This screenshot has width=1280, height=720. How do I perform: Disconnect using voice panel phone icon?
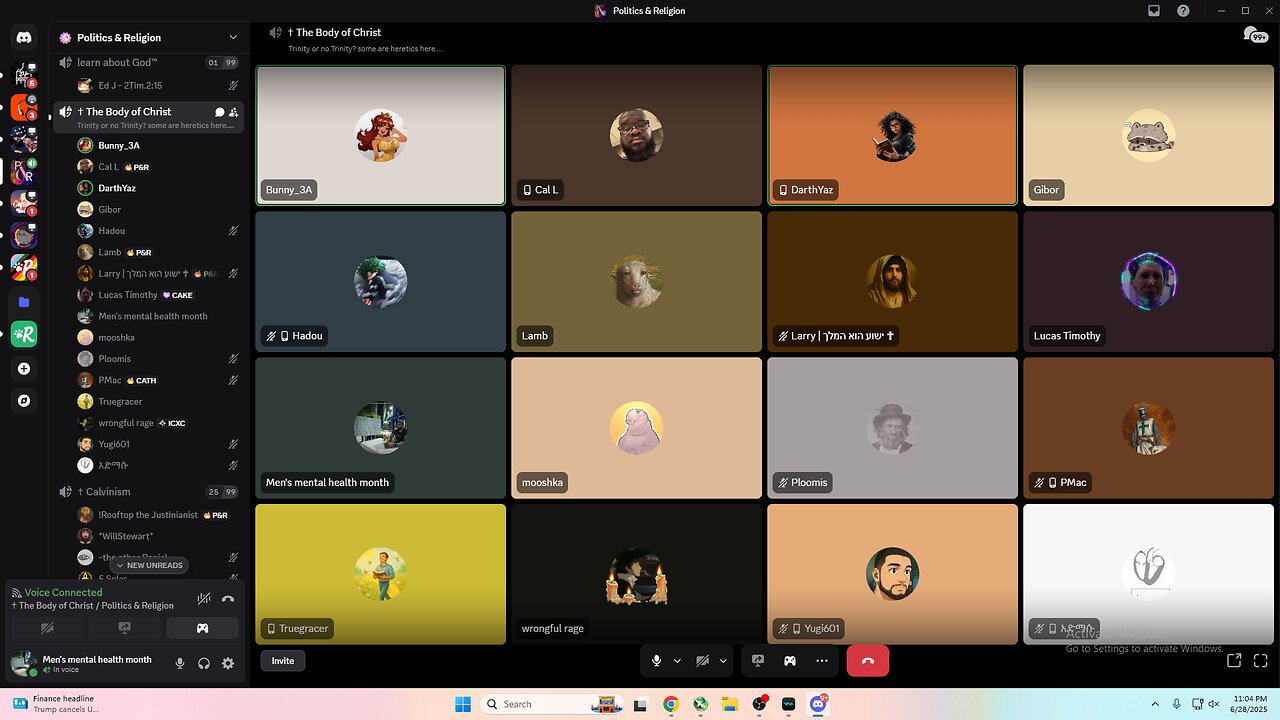pyautogui.click(x=228, y=599)
